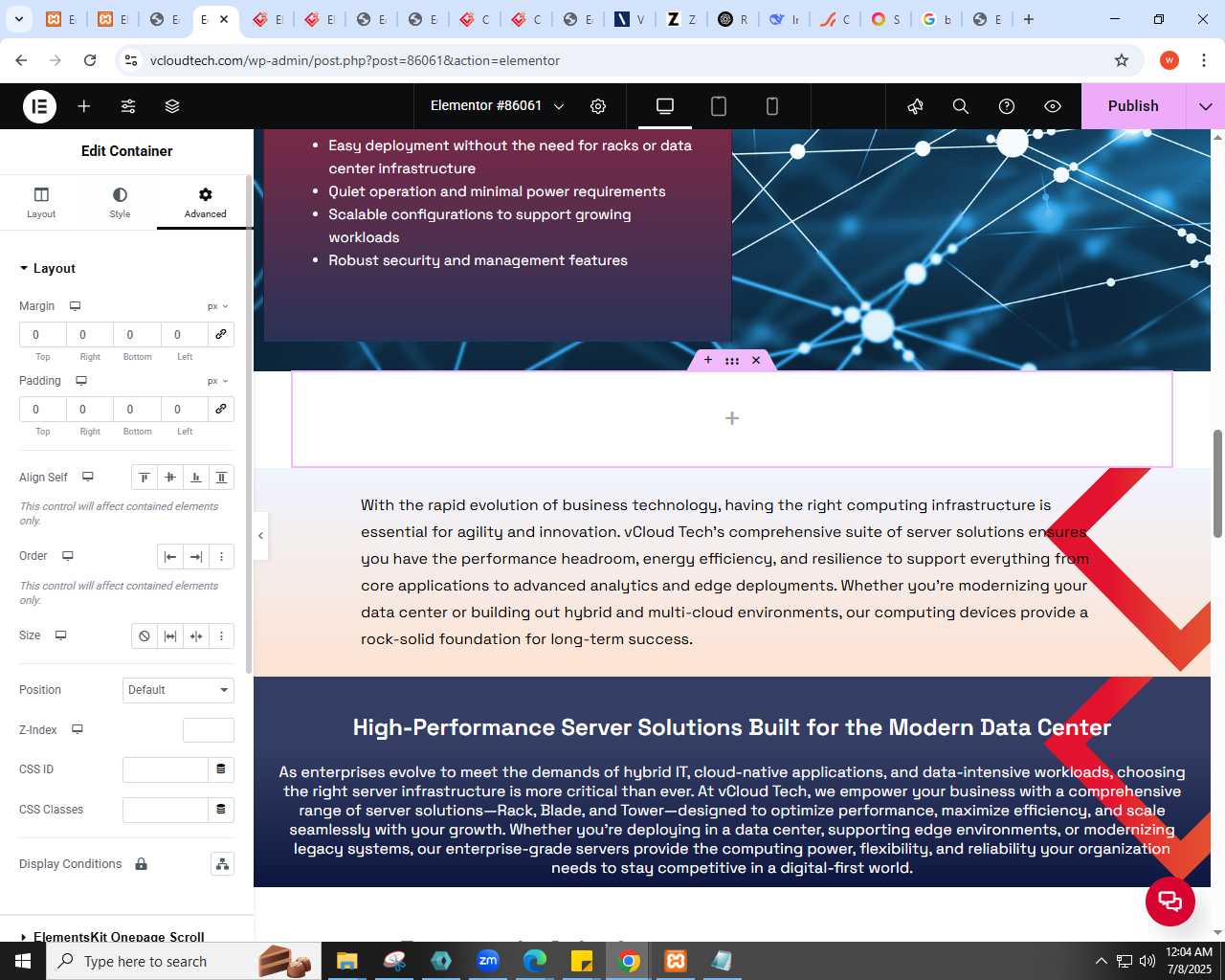Open Zoom from the taskbar
The width and height of the screenshot is (1225, 980).
(488, 961)
